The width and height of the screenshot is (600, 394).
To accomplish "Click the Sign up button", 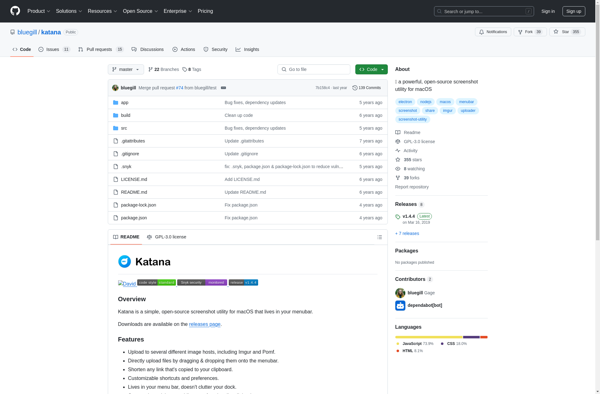I will point(573,11).
